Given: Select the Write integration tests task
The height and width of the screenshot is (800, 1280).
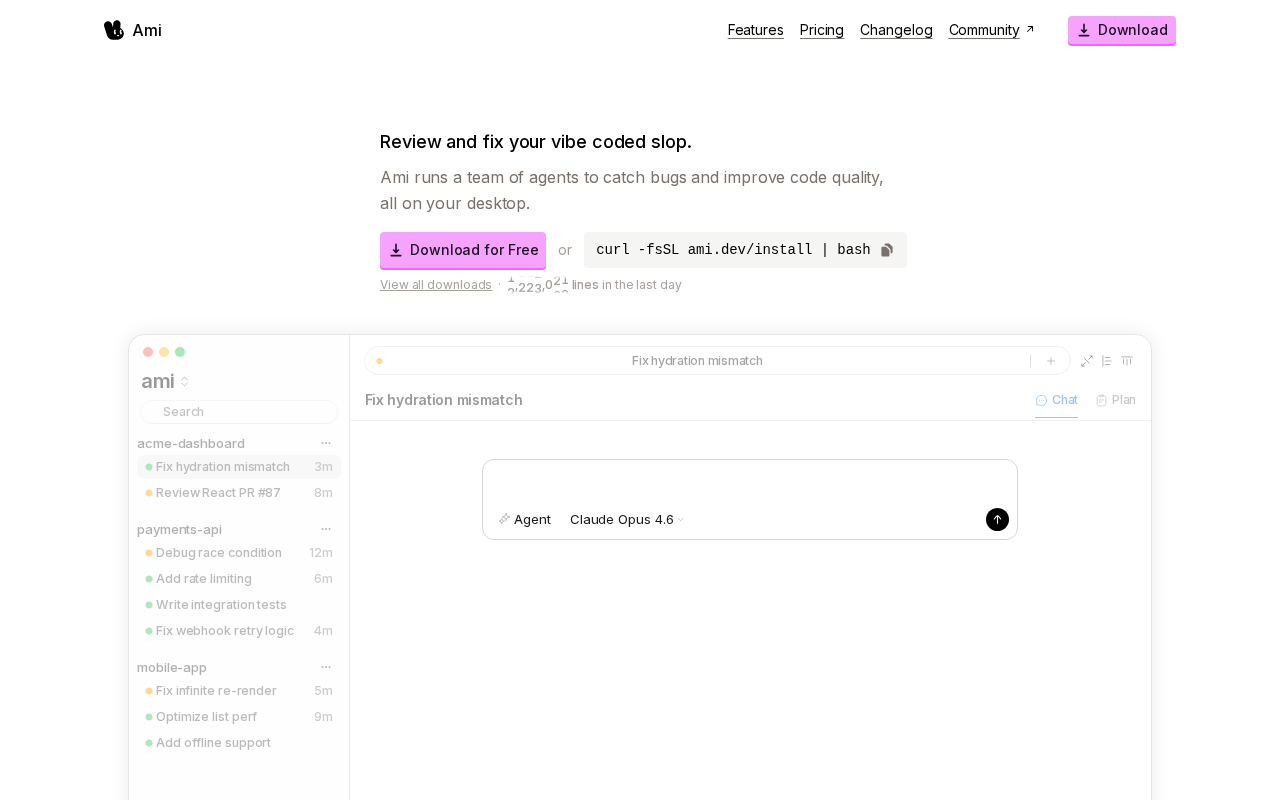Looking at the screenshot, I should click(x=239, y=605).
